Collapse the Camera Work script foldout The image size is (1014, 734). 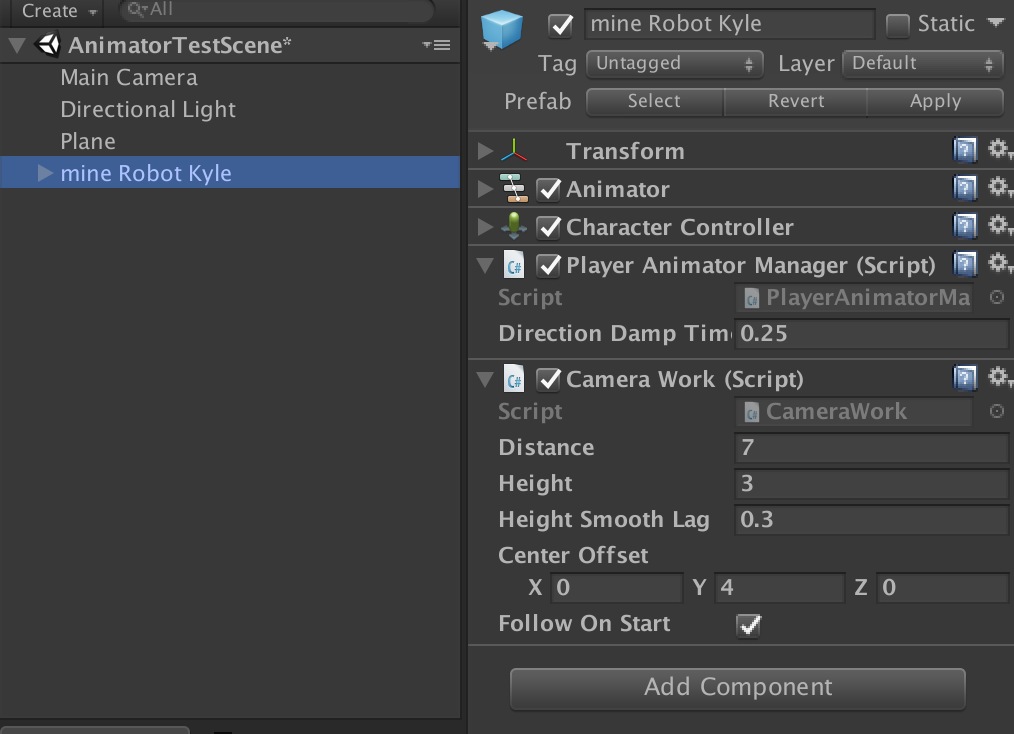coord(485,379)
